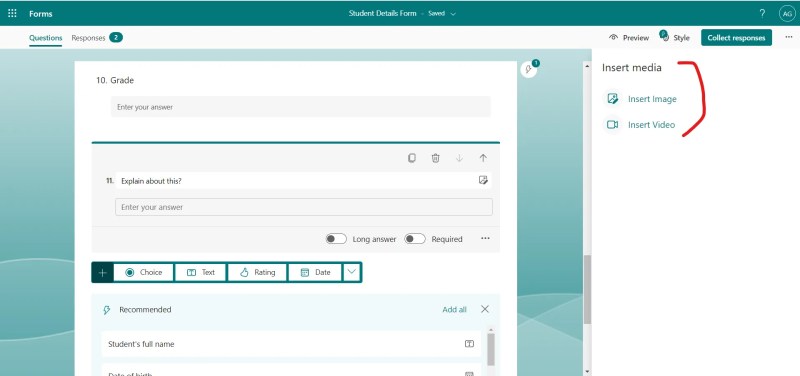800x376 pixels.
Task: Open the app launcher waffle icon
Action: 12,13
